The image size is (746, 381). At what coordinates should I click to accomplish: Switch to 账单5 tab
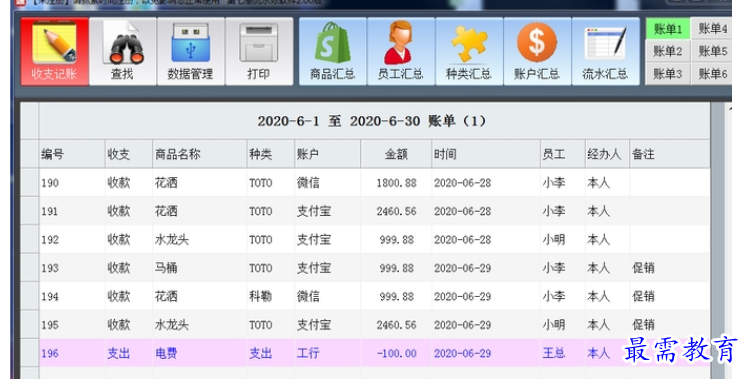point(712,51)
